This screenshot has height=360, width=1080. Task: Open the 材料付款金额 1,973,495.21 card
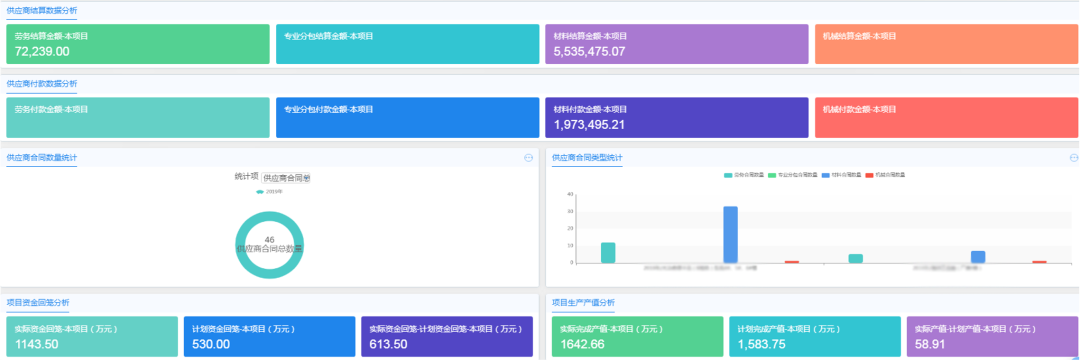[677, 118]
